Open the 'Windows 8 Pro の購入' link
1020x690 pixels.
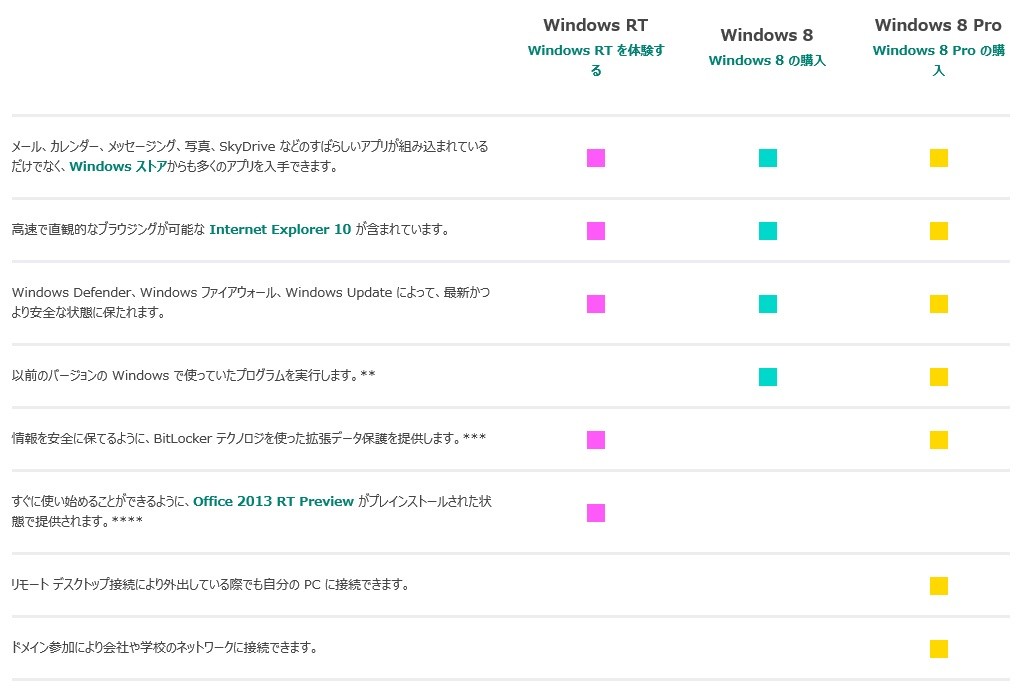pos(938,60)
